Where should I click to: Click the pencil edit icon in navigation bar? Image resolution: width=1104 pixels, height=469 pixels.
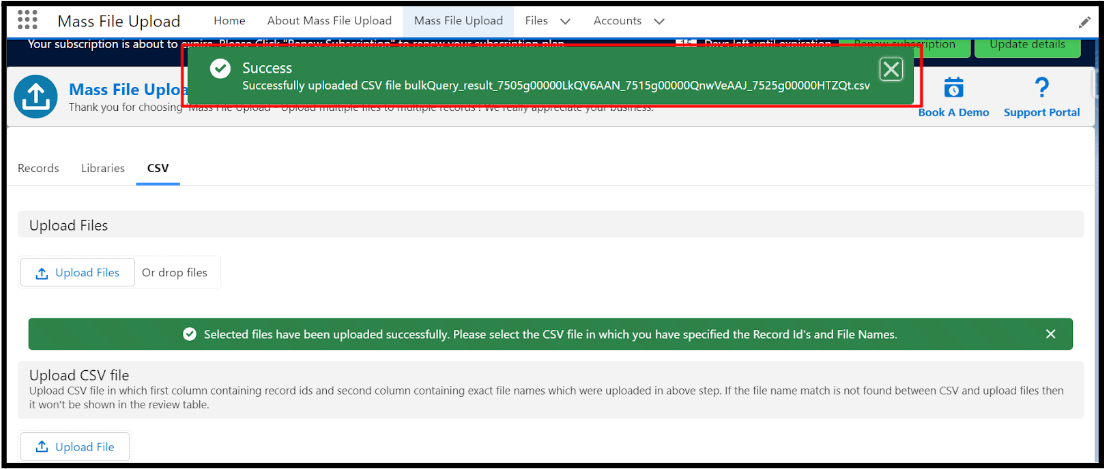click(x=1084, y=22)
